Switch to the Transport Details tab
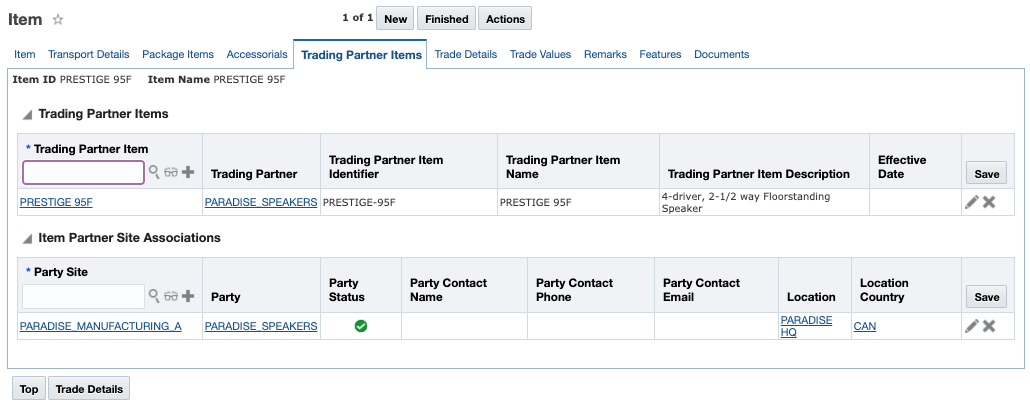Image resolution: width=1030 pixels, height=404 pixels. click(x=89, y=54)
